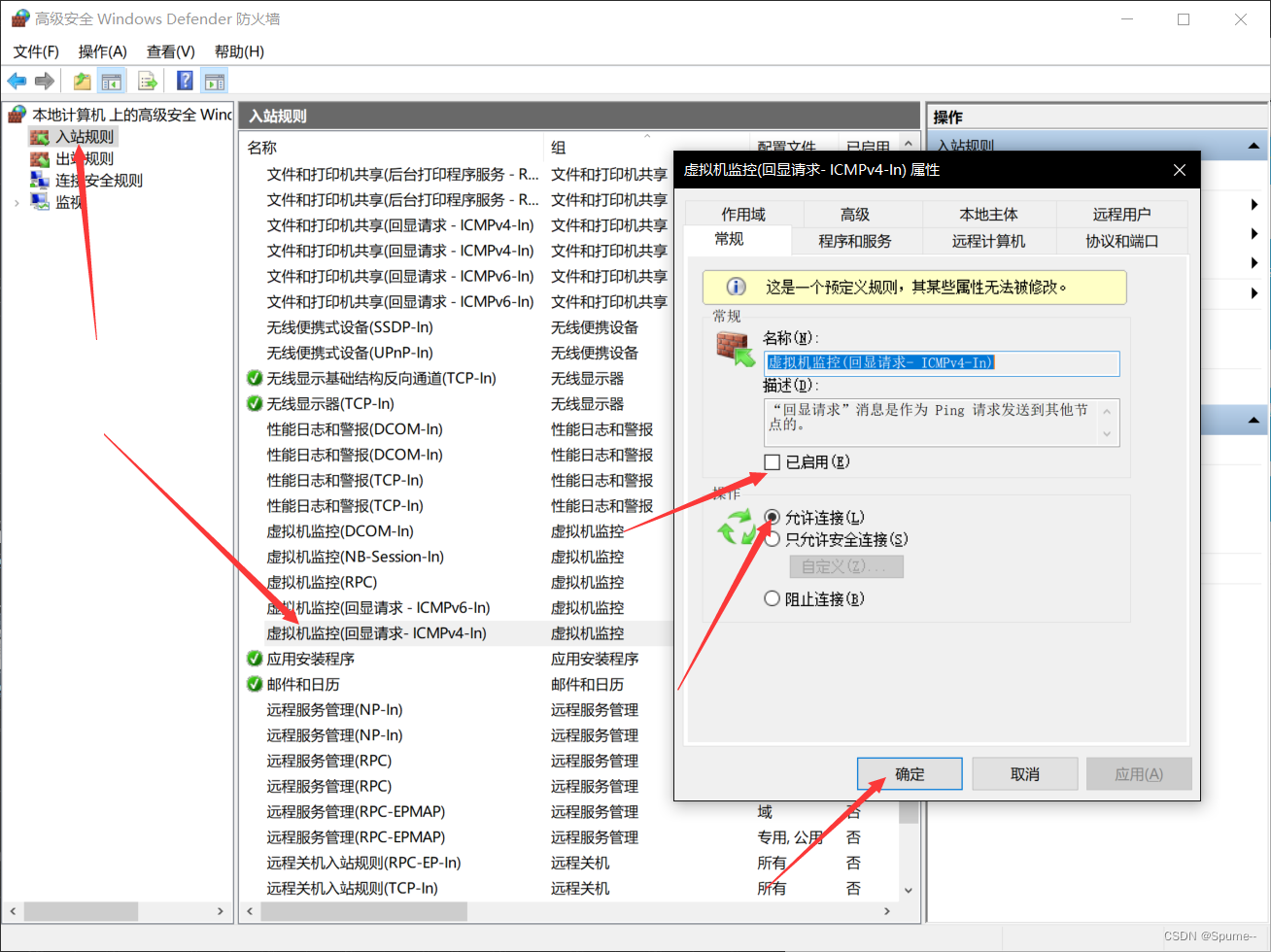
Task: Toggle the show/hide console tree icon
Action: [112, 82]
